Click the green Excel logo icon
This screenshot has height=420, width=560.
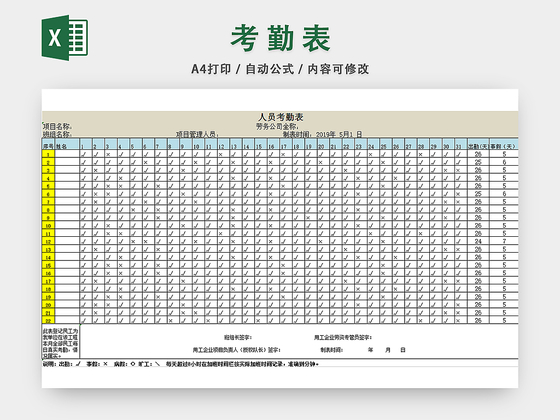coord(65,38)
